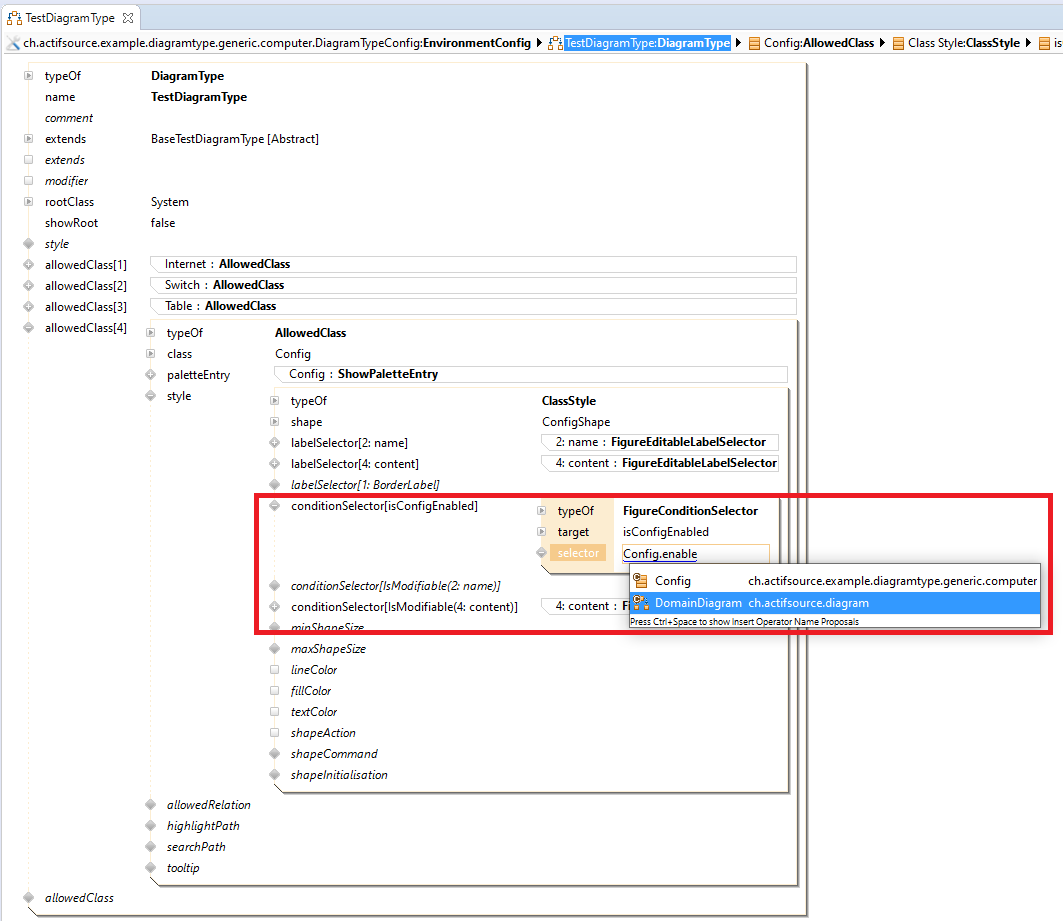
Task: Expand the shape row under ClassStyle
Action: [x=275, y=422]
